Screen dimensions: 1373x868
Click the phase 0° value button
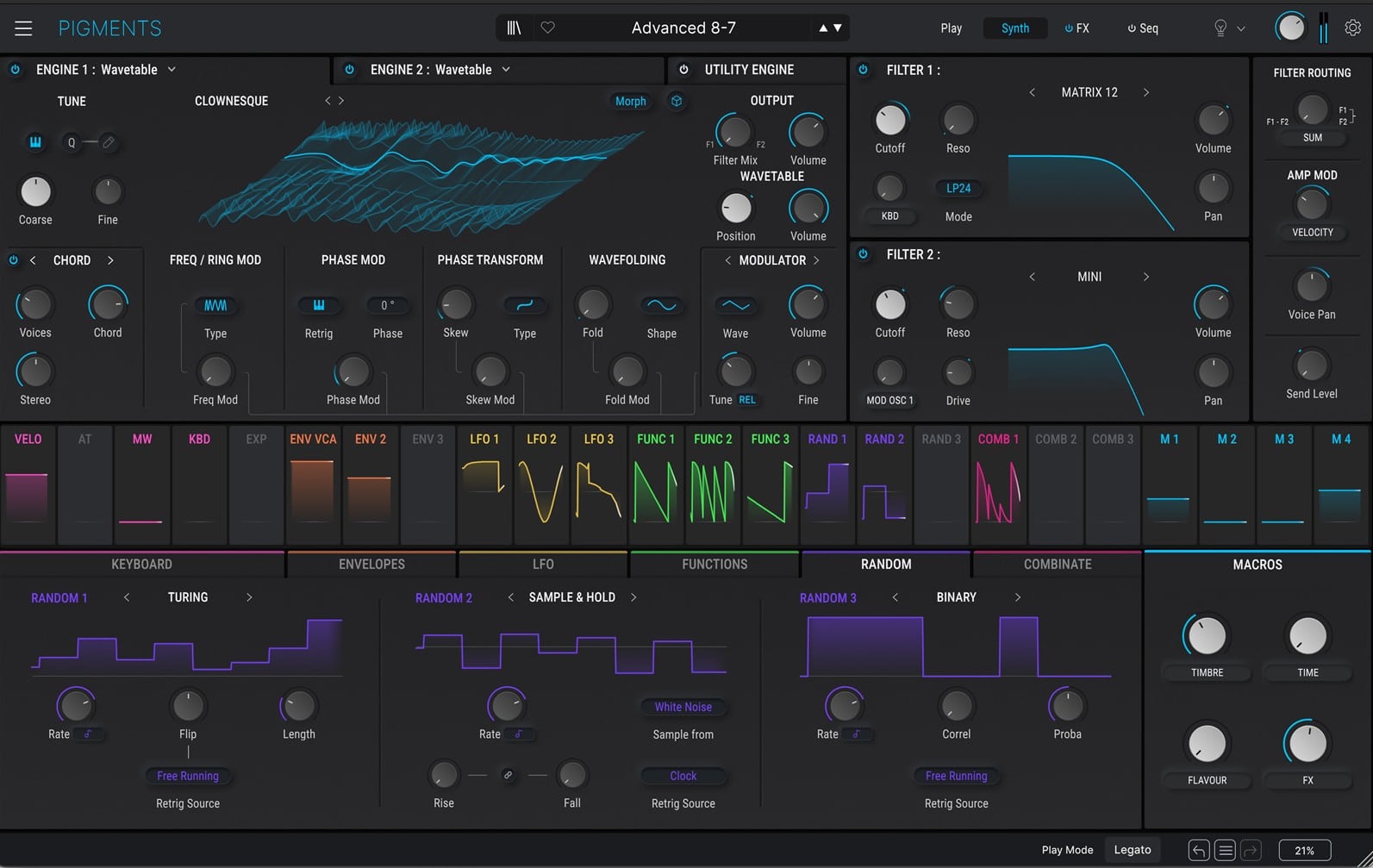click(x=387, y=305)
